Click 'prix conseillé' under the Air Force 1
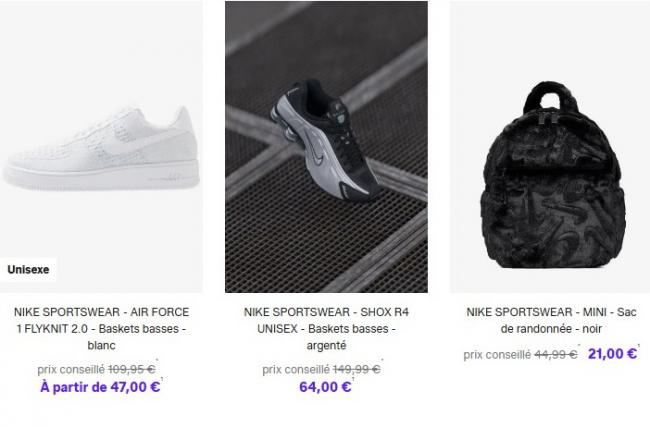Screen dimensions: 650x427 click(x=71, y=369)
